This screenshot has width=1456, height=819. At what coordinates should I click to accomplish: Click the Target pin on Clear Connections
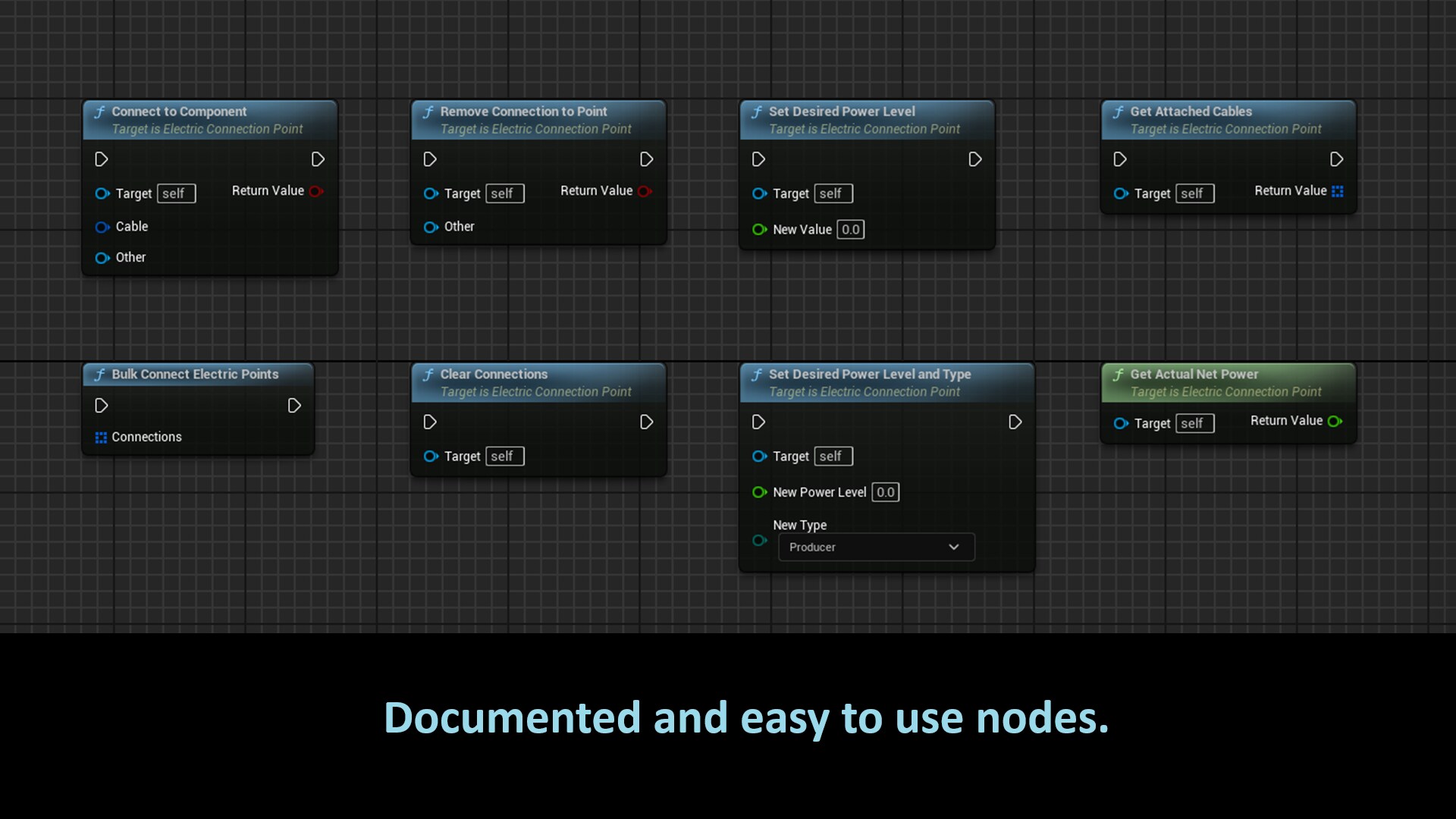(x=431, y=457)
